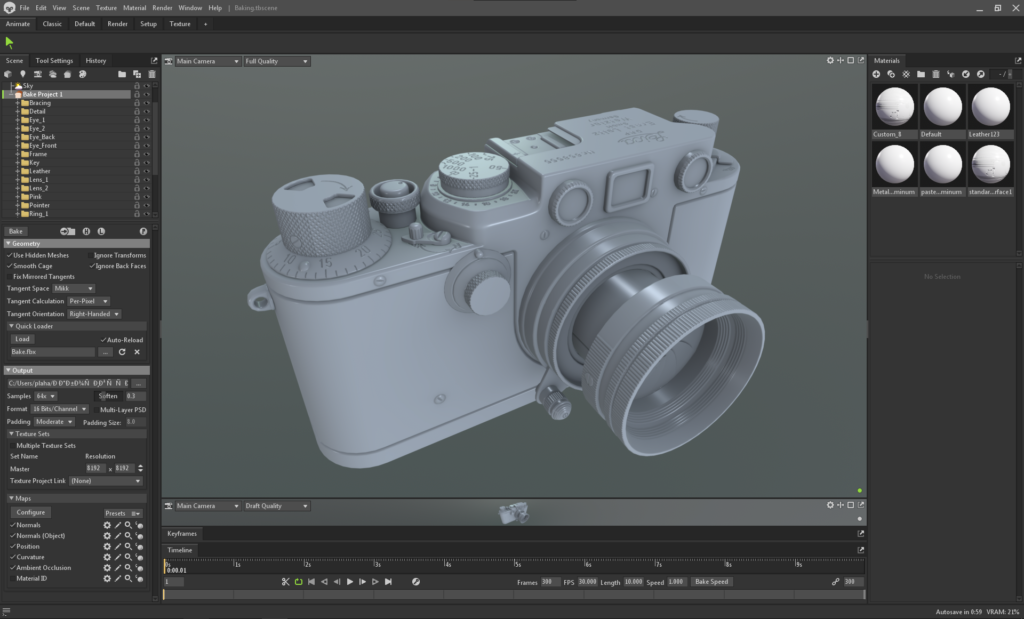Uncheck Use Hidden Meshes
1024x619 pixels.
[10, 255]
